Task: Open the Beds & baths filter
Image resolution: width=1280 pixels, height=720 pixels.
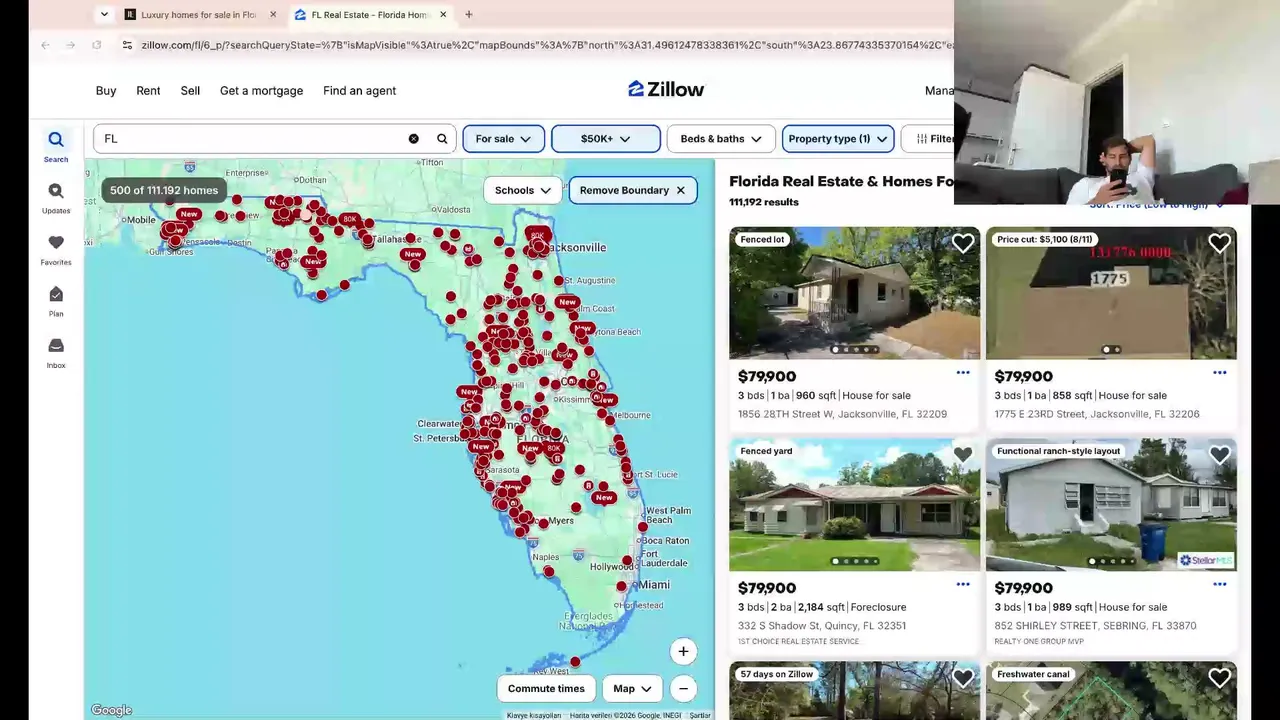Action: click(x=720, y=139)
